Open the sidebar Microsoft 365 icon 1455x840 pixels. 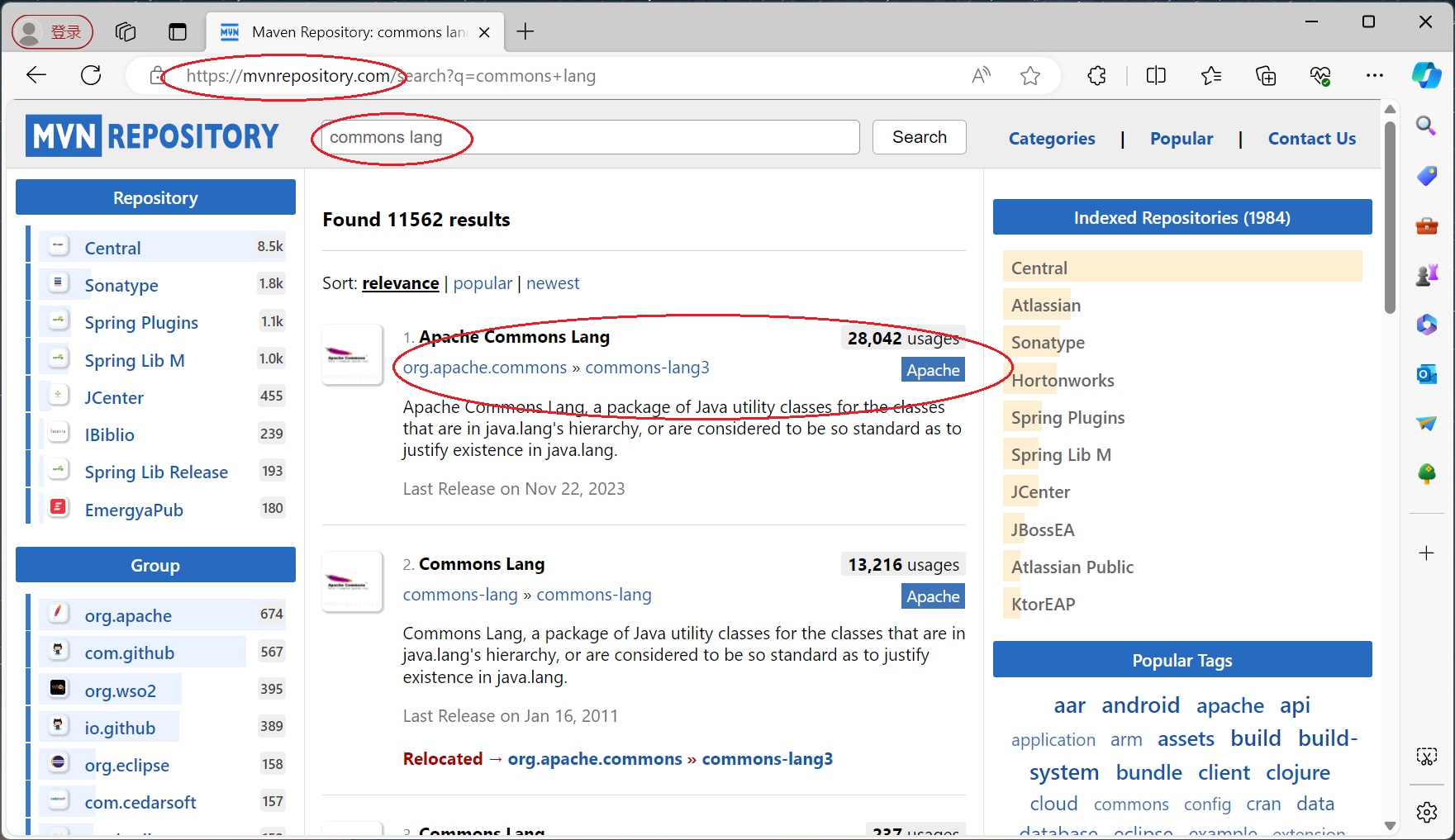pos(1426,325)
